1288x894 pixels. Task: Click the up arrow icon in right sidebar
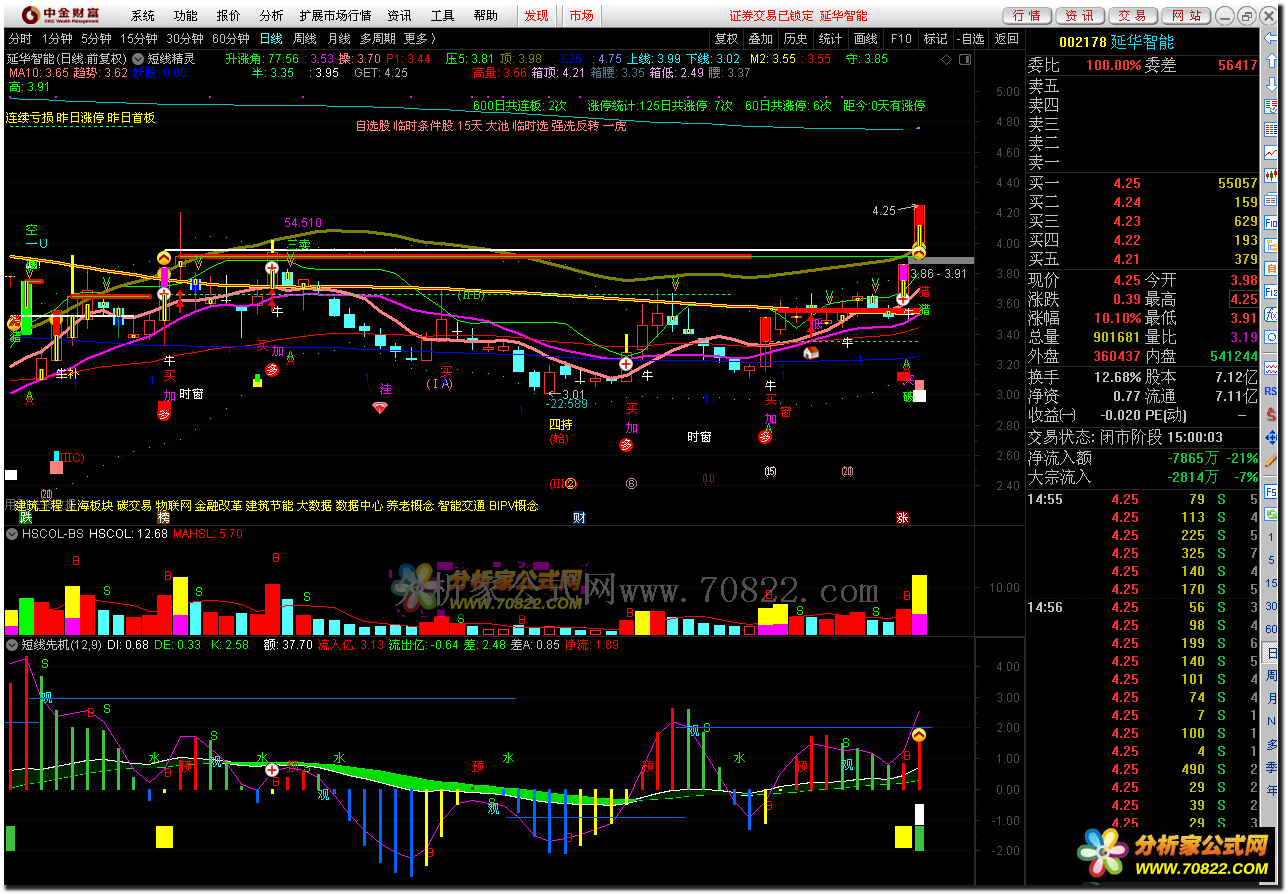[1271, 60]
